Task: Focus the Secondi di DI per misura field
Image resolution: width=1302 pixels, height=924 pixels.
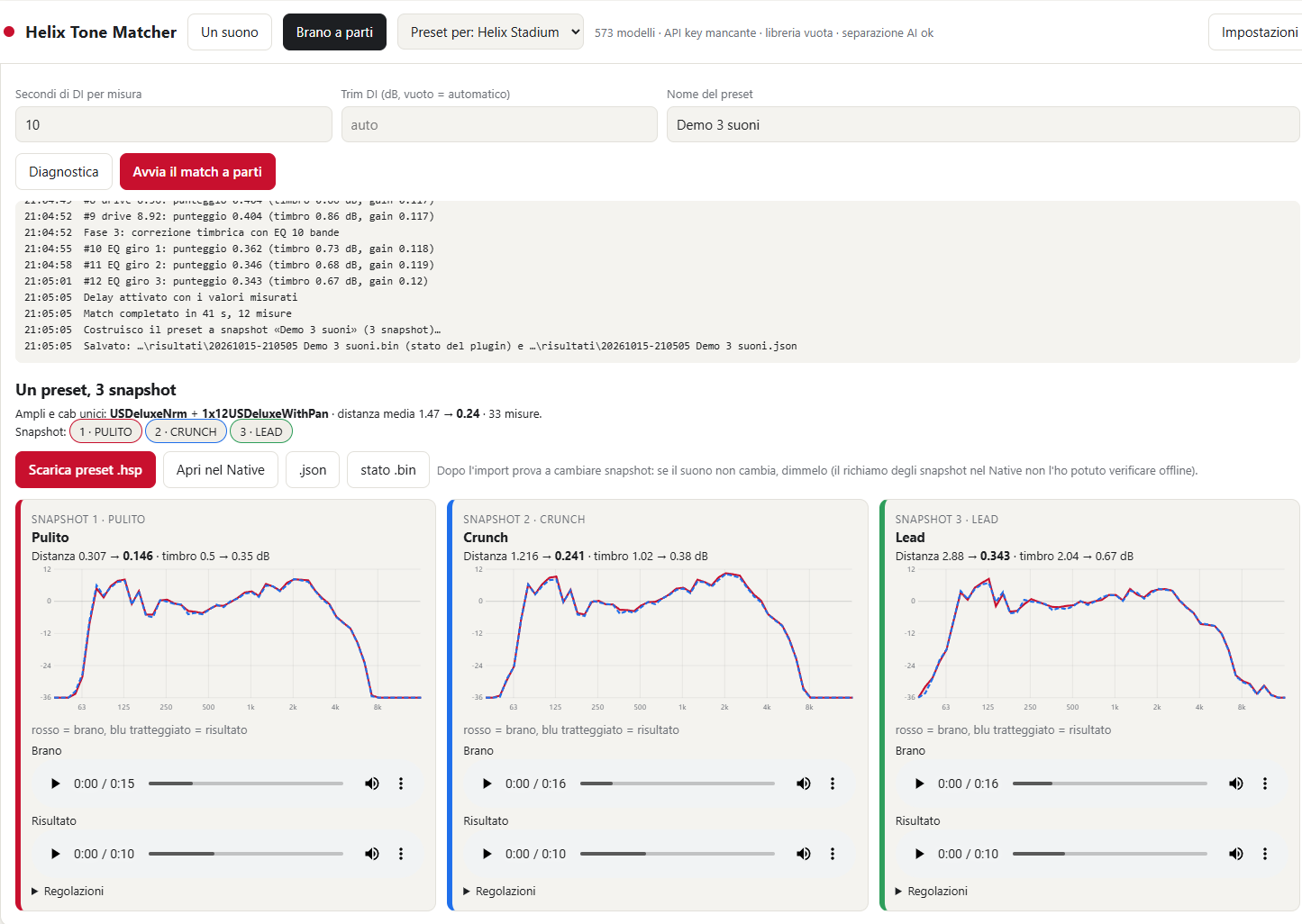Action: click(174, 124)
